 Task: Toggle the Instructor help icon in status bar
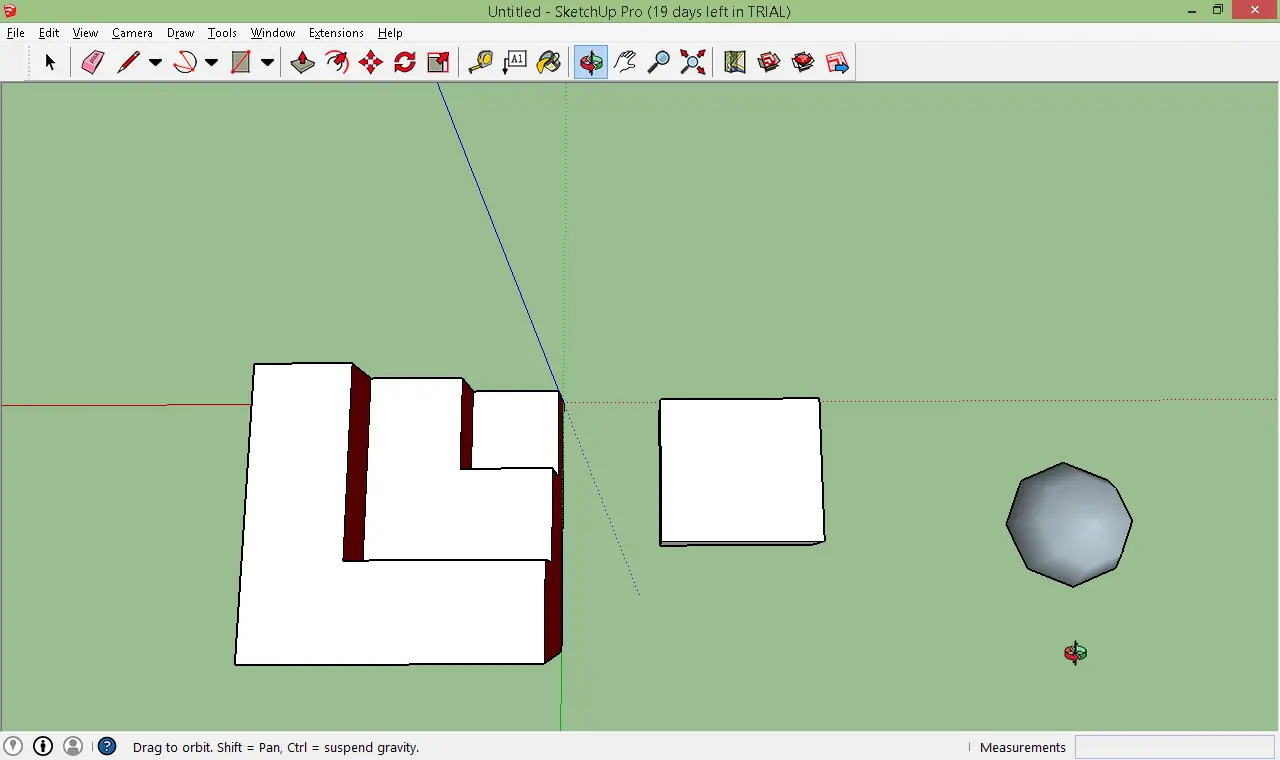107,746
